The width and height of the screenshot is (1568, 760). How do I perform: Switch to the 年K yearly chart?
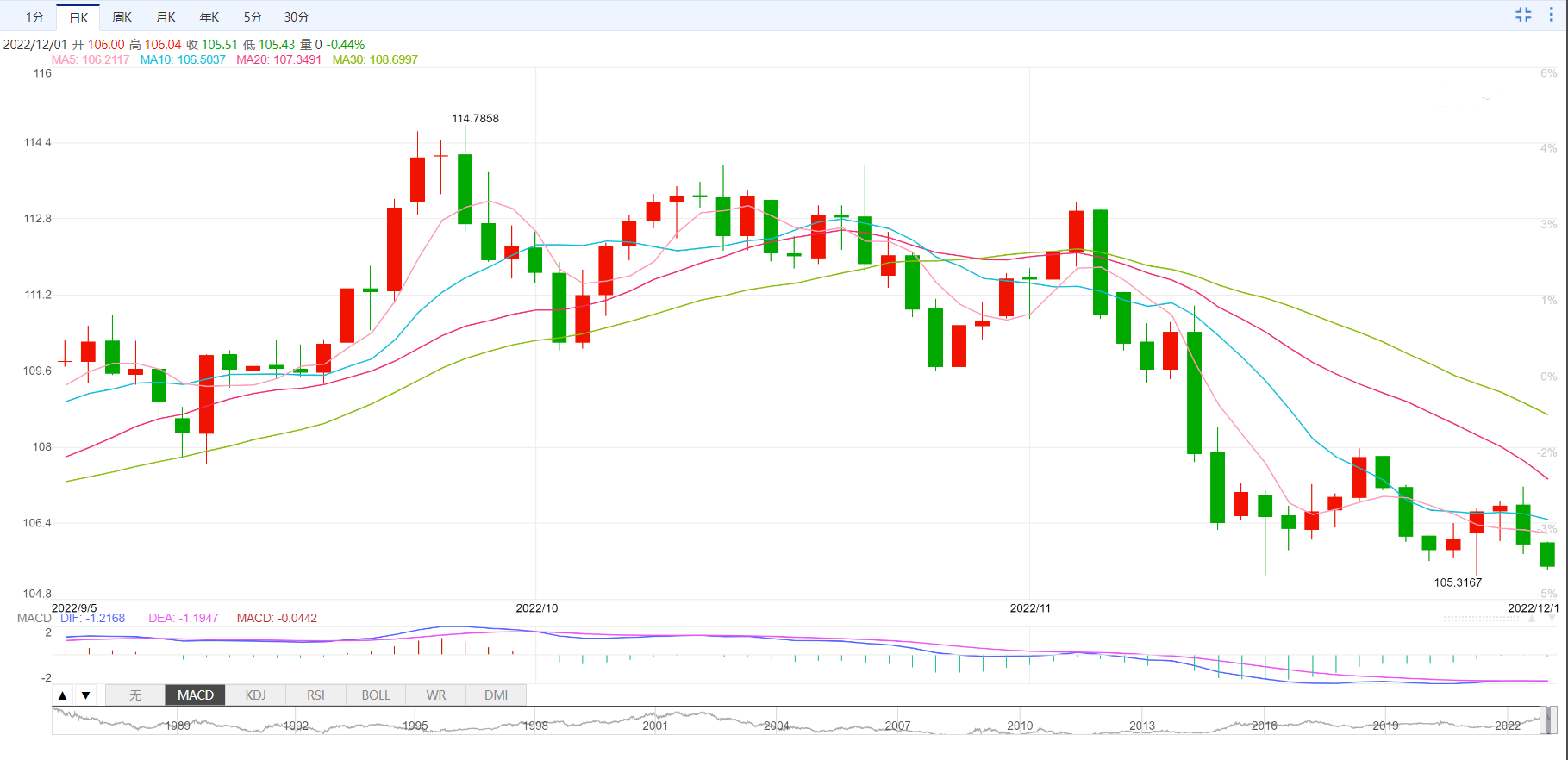point(209,17)
